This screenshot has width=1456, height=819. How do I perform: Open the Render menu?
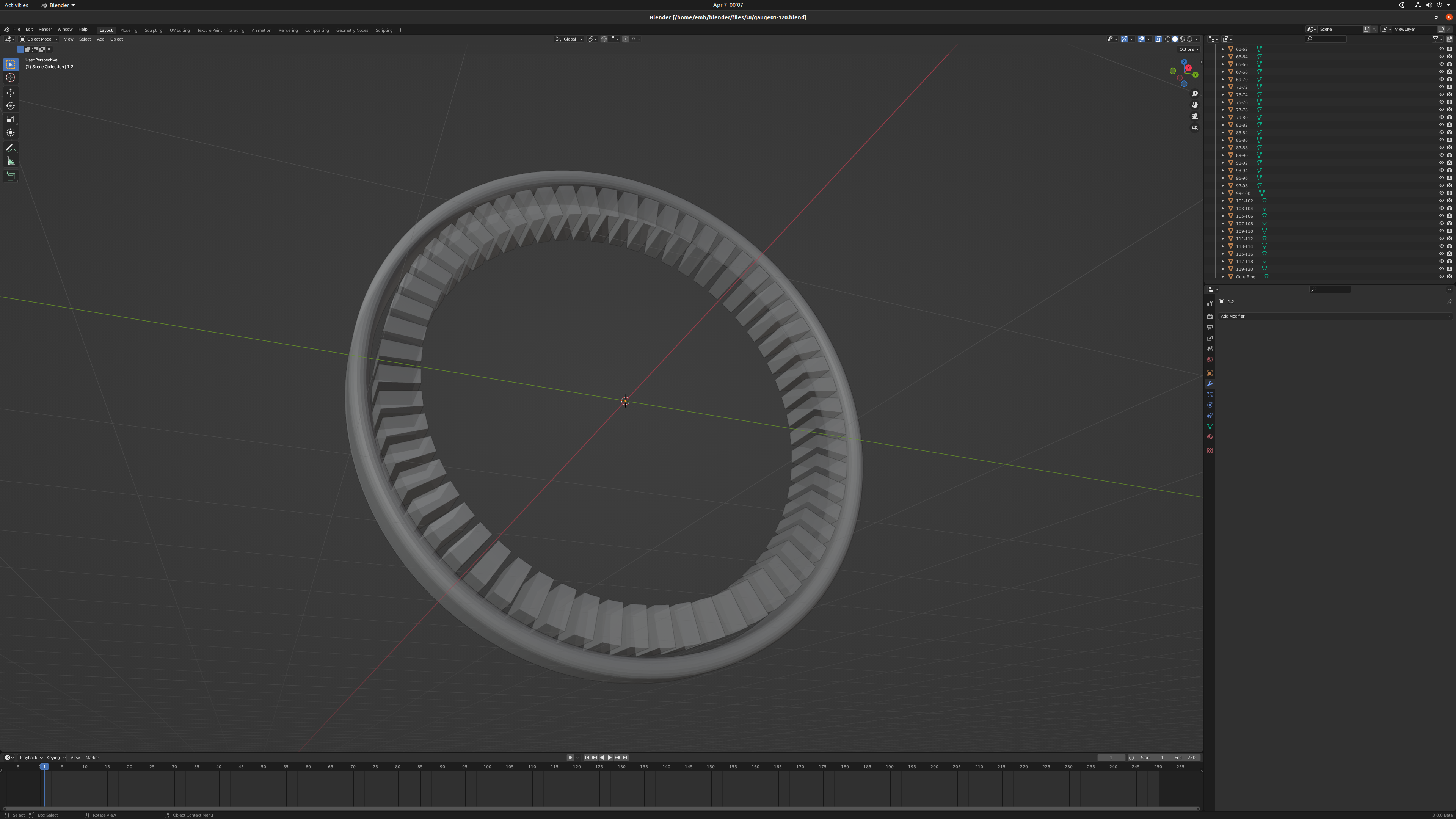point(45,30)
